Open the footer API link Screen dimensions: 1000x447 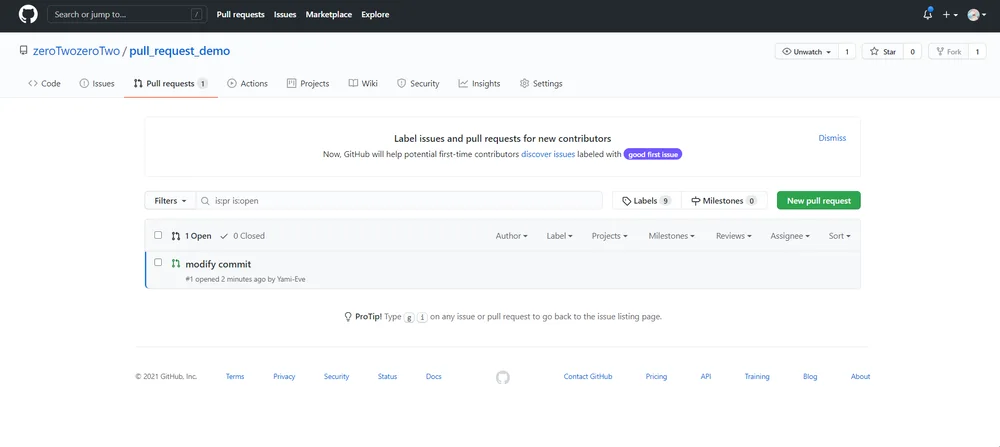705,377
